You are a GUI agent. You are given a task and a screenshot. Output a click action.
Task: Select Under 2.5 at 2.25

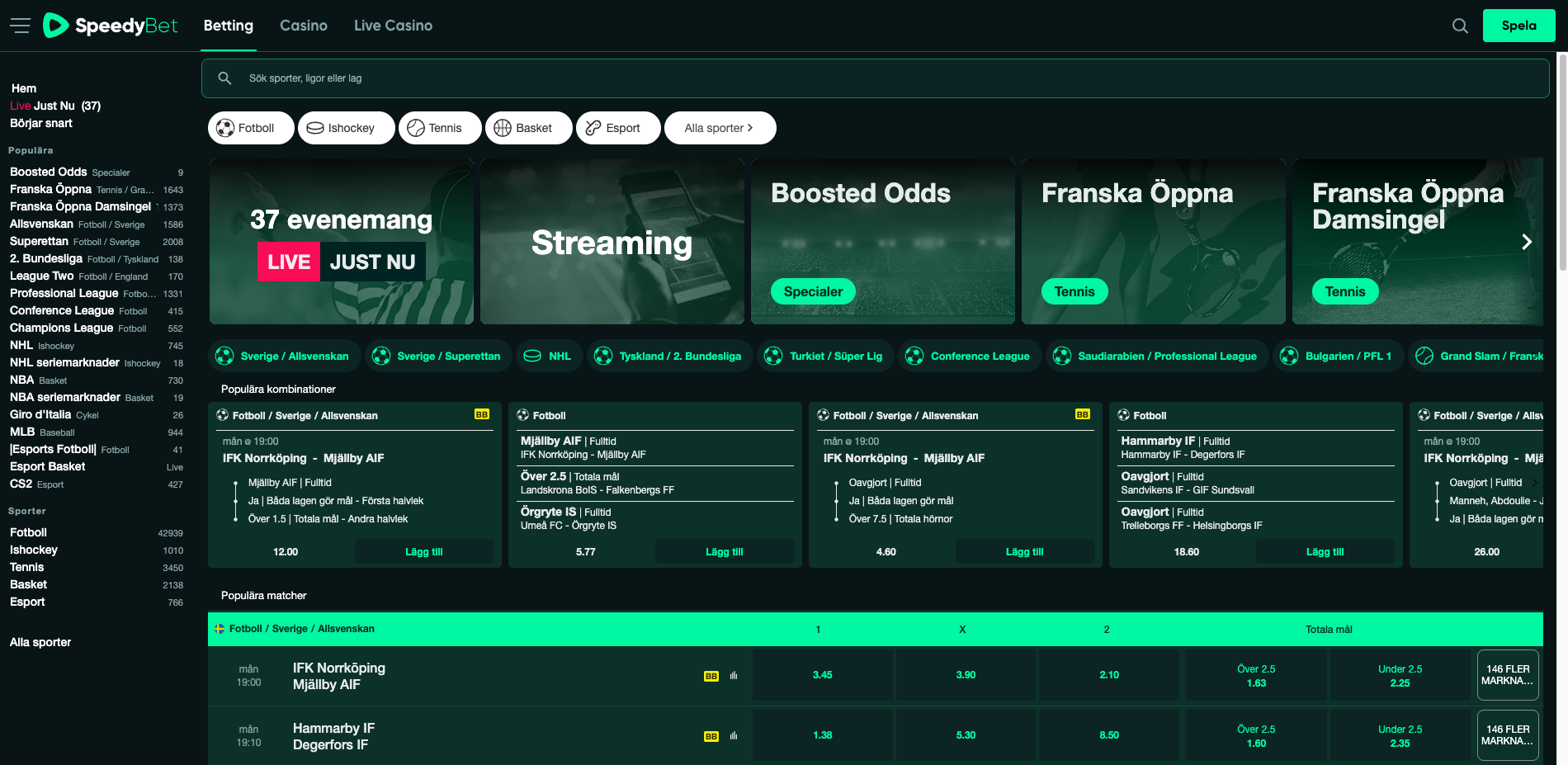(1400, 675)
